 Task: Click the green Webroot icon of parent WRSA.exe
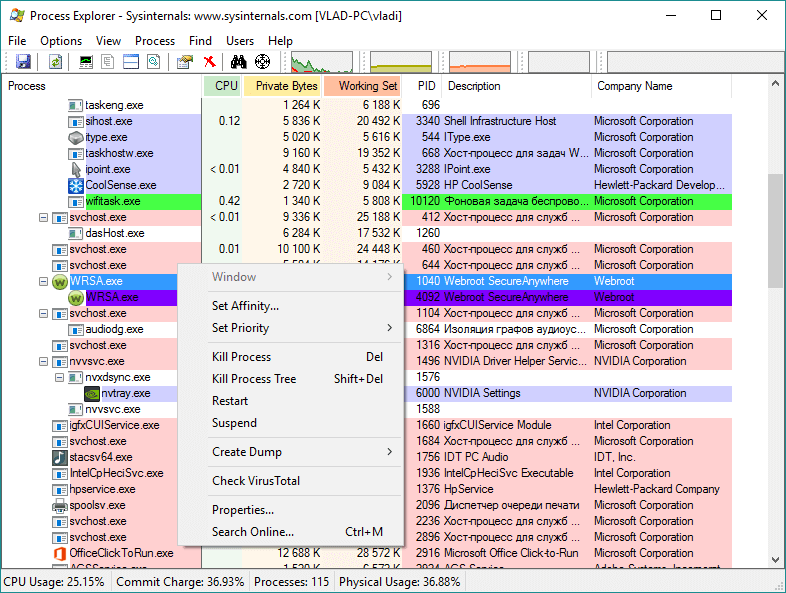(60, 282)
